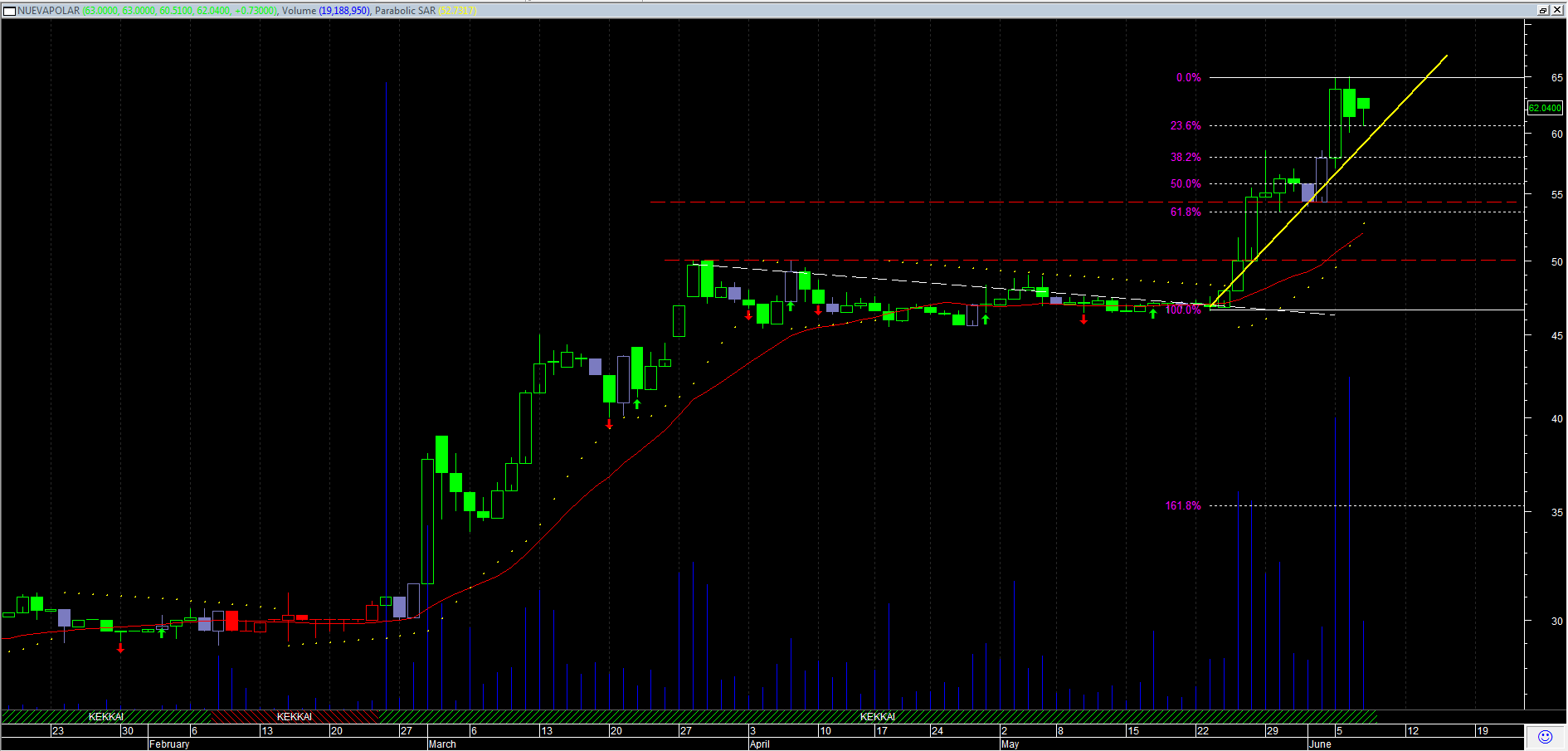Click the March month label
The height and width of the screenshot is (751, 1568).
pyautogui.click(x=442, y=744)
